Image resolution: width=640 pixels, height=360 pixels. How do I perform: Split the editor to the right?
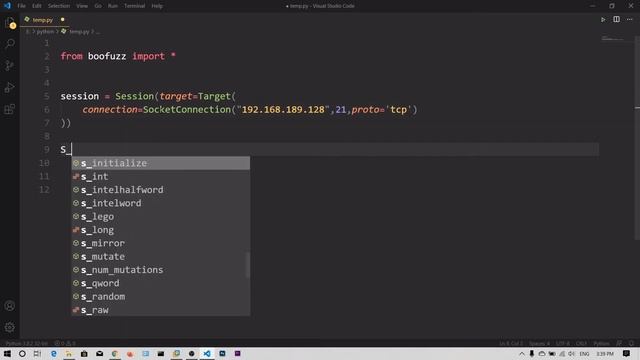616,19
